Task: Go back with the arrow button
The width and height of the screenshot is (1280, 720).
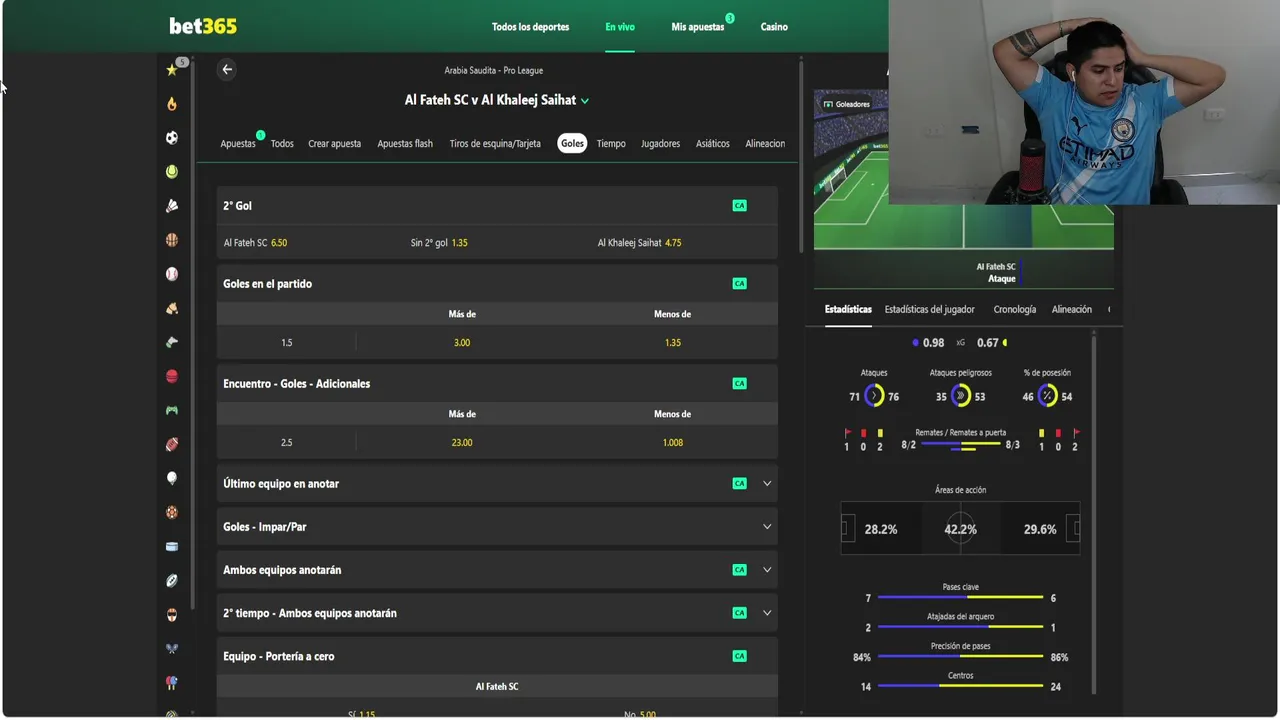Action: click(x=227, y=69)
